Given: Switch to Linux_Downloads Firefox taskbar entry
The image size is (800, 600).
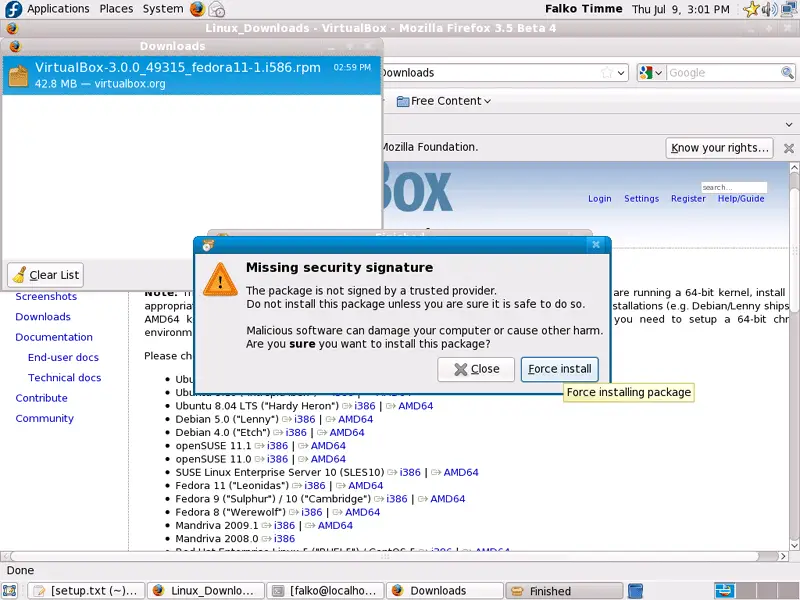Looking at the screenshot, I should click(x=206, y=591).
